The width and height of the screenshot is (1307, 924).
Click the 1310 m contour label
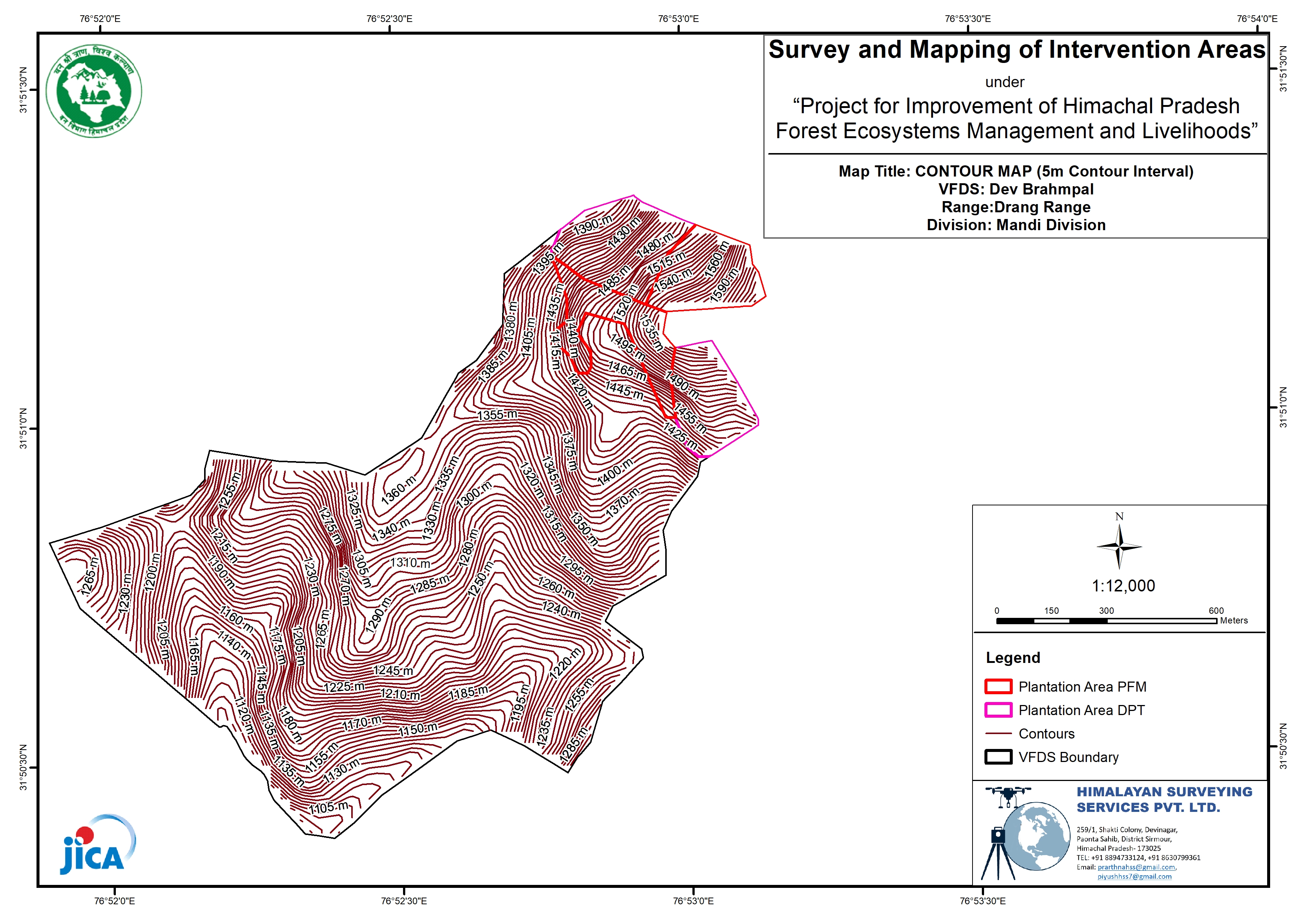410,563
